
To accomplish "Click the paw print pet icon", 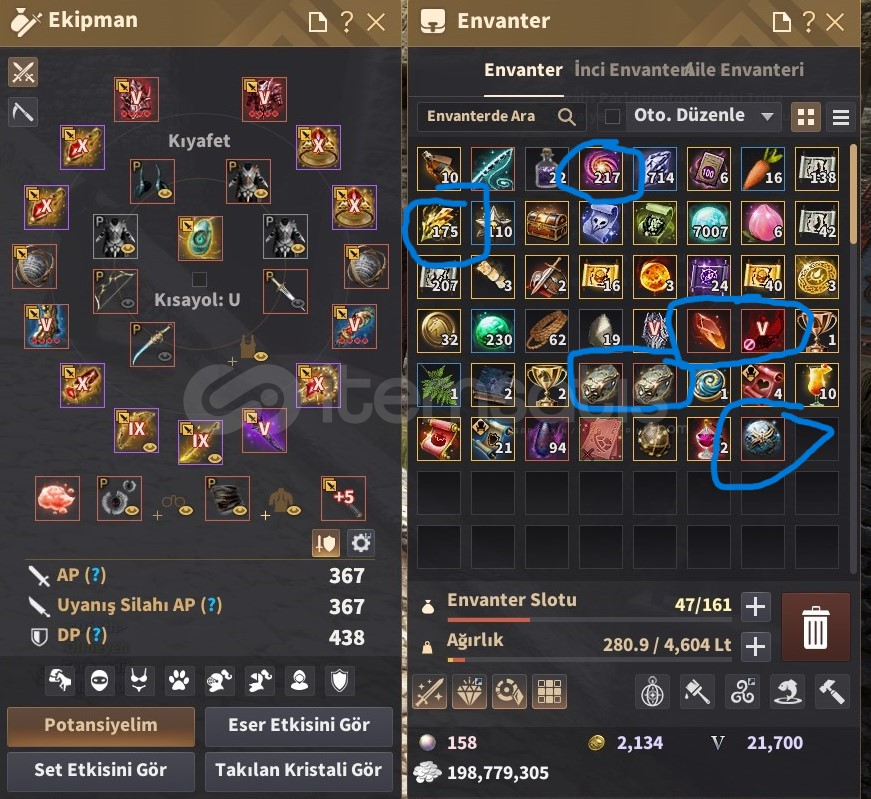I will pos(179,680).
